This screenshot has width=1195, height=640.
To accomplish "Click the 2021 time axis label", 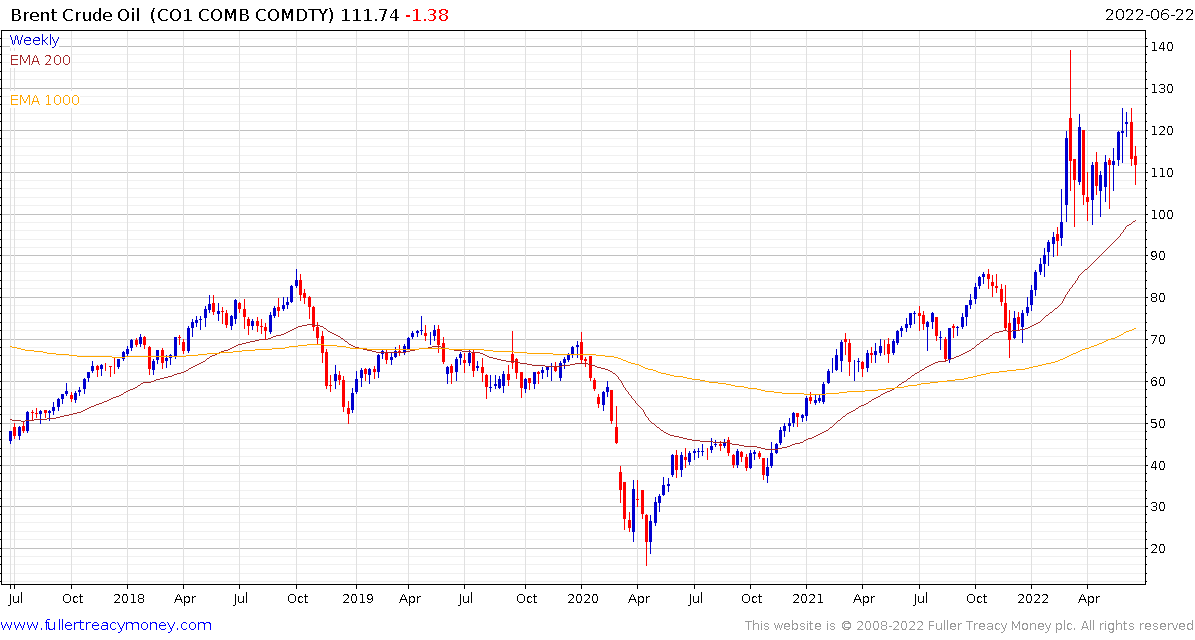I will (x=806, y=599).
